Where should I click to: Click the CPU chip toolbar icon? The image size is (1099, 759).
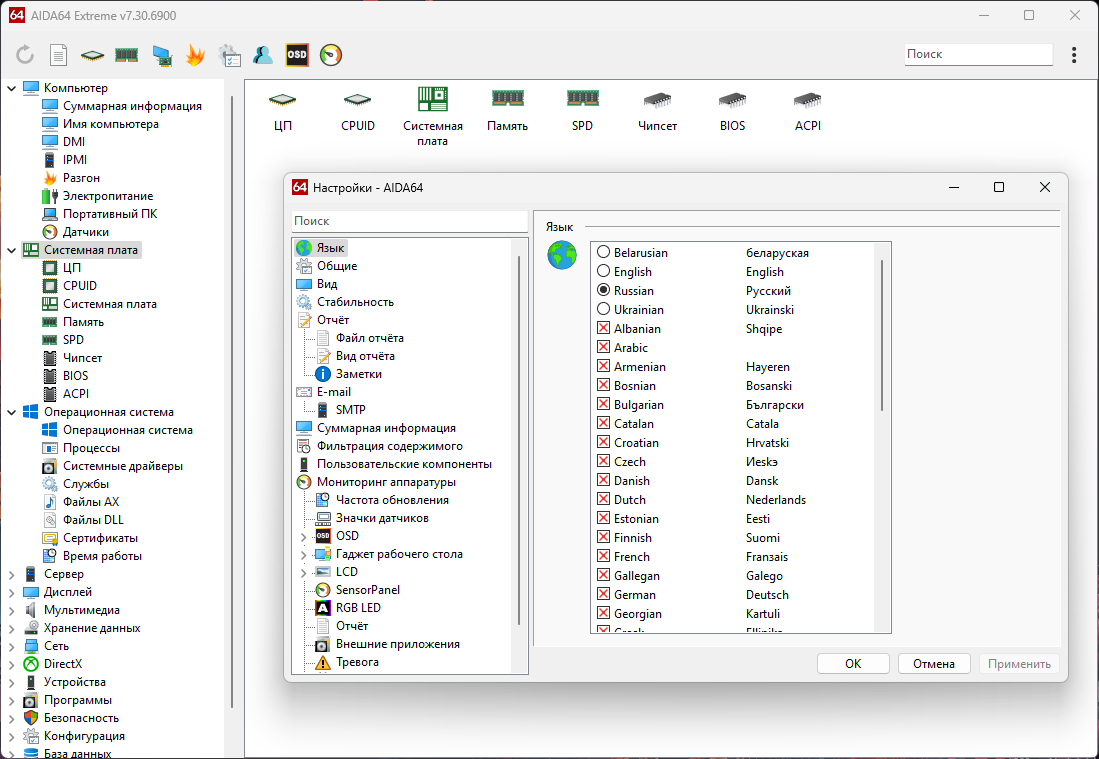[92, 55]
